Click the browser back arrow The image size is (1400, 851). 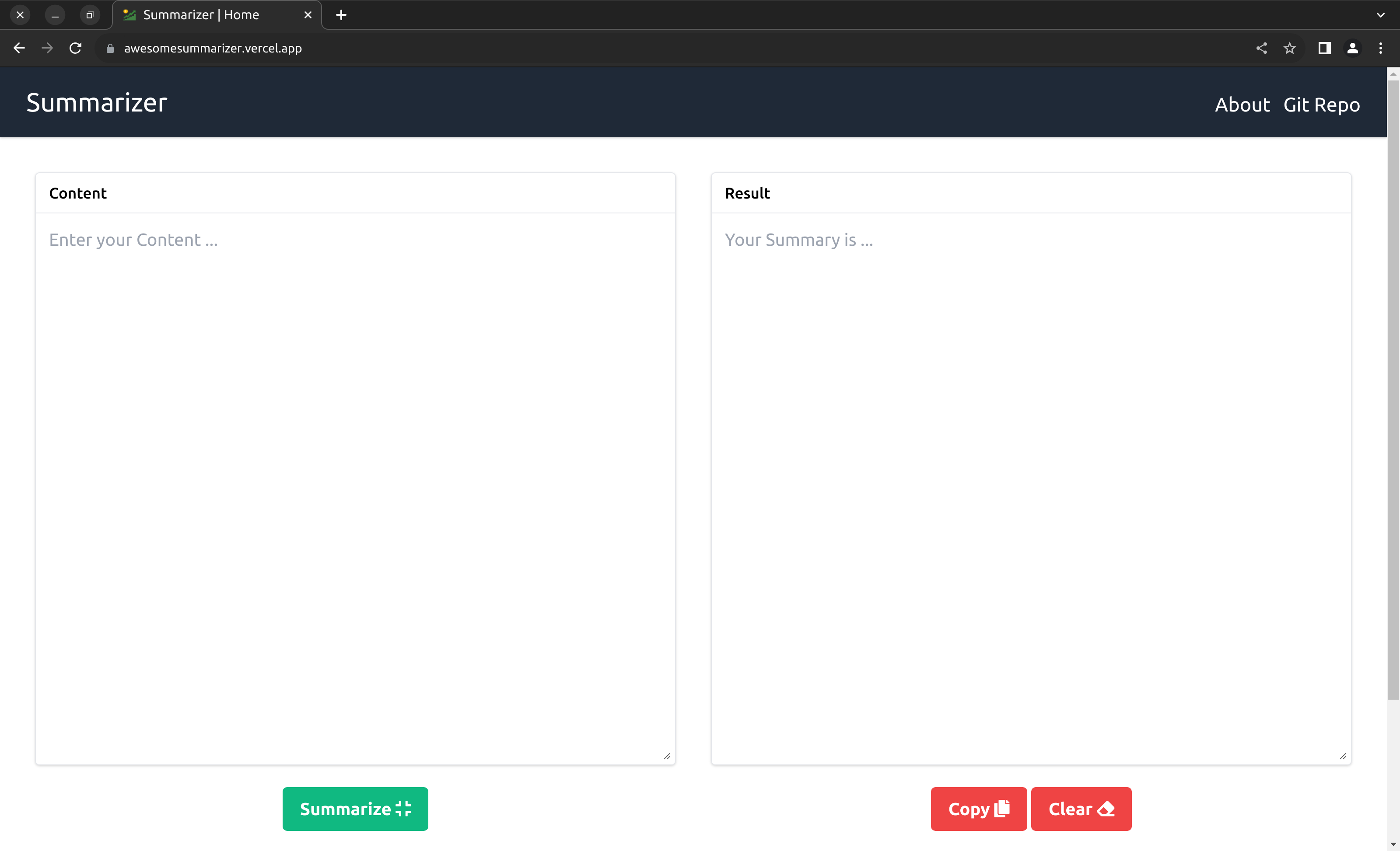point(19,48)
